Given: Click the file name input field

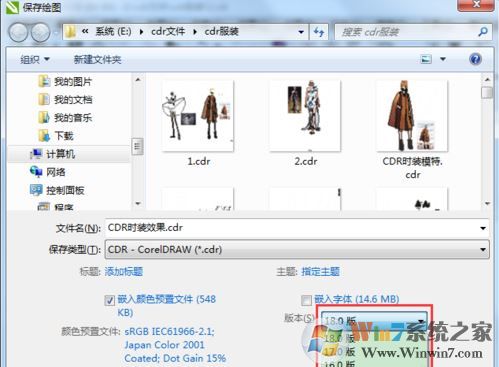Looking at the screenshot, I should point(293,228).
